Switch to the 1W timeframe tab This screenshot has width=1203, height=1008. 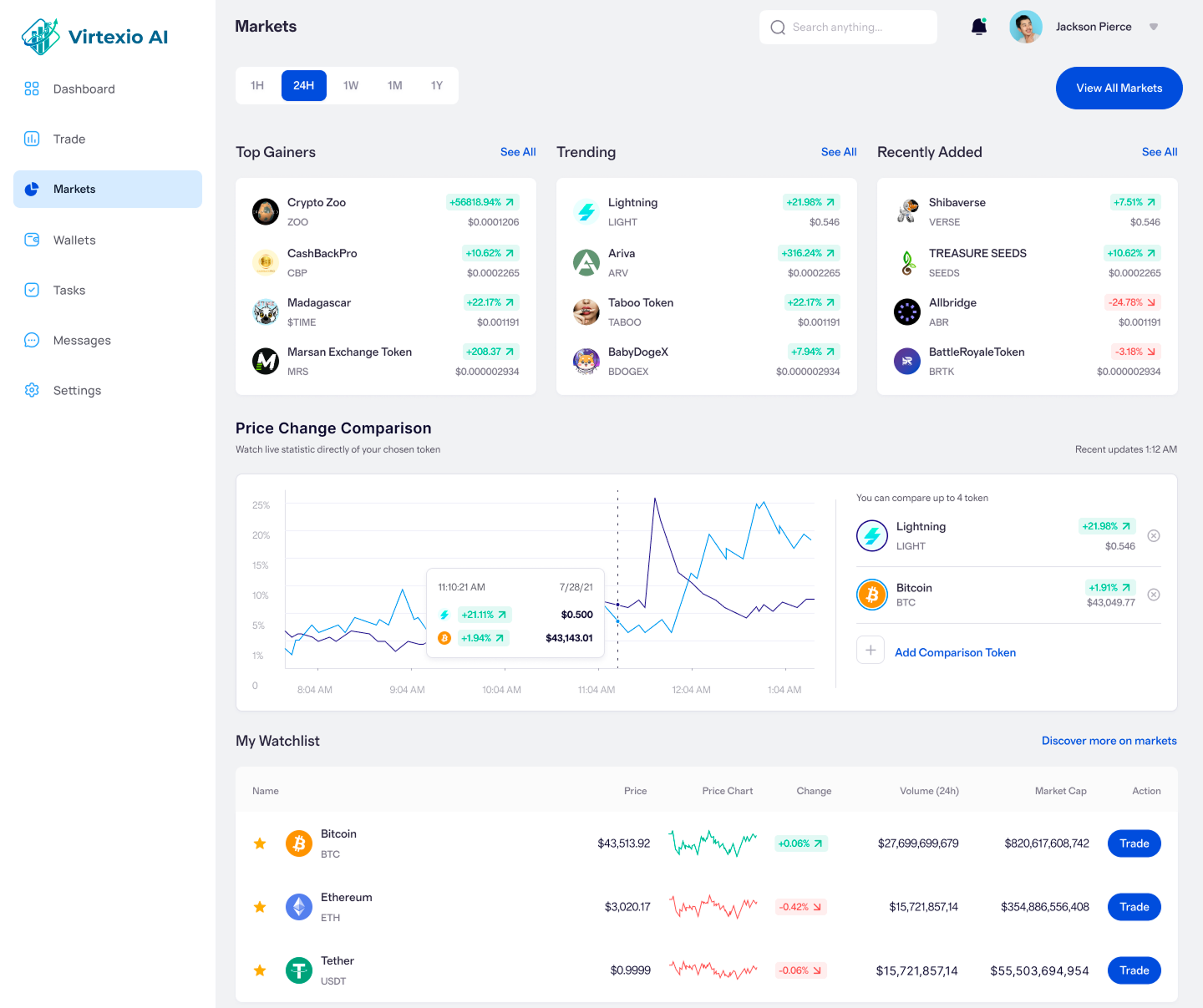[x=351, y=85]
